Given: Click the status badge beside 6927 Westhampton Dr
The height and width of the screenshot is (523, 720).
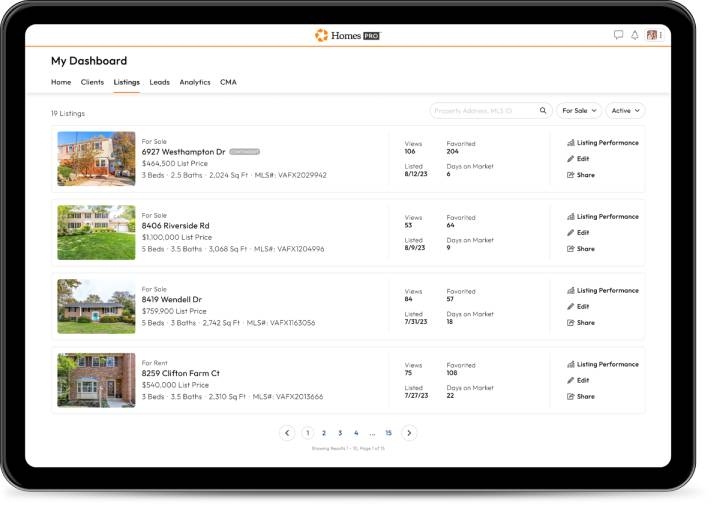Looking at the screenshot, I should (x=244, y=152).
